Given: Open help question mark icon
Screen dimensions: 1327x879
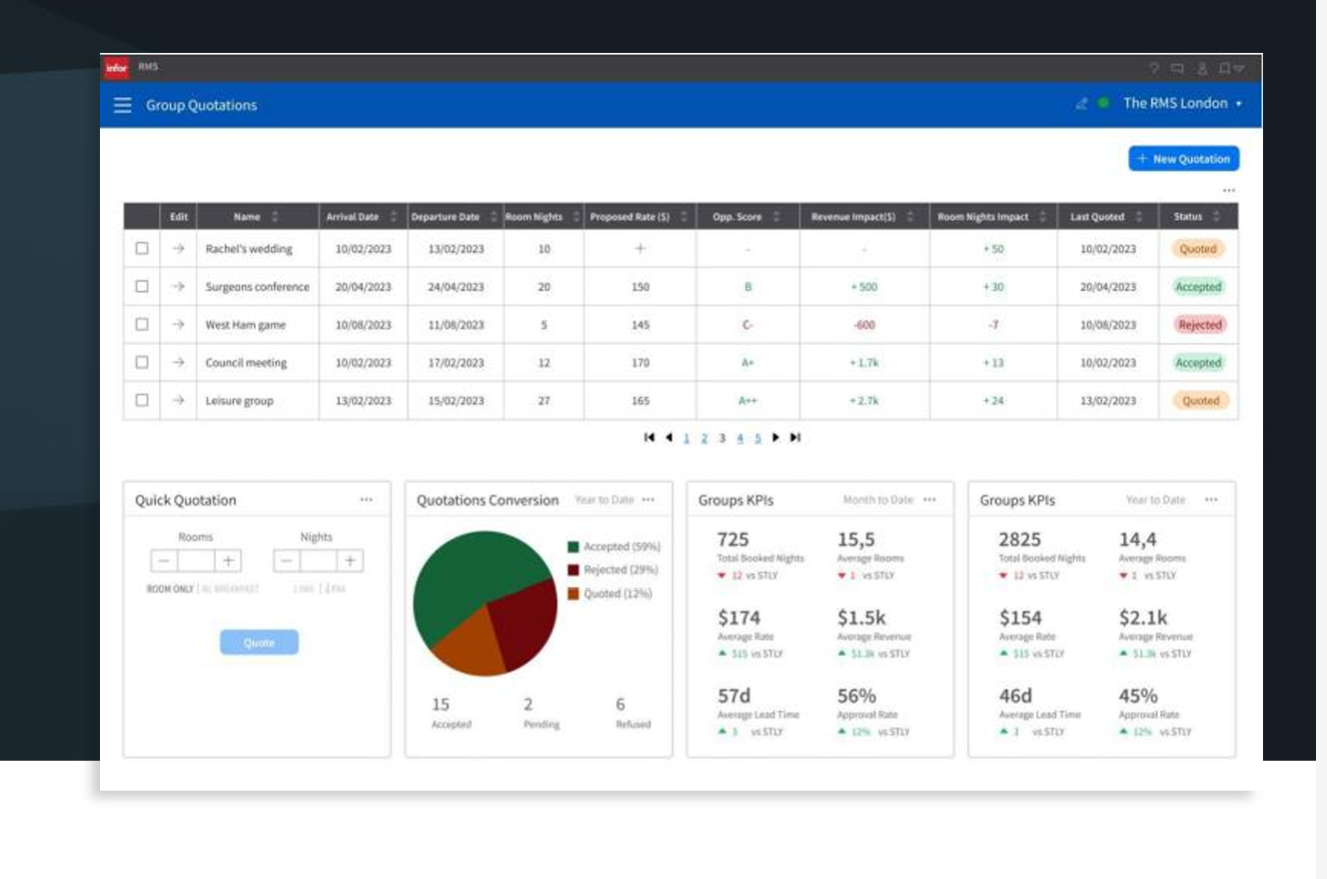Looking at the screenshot, I should tap(1153, 68).
